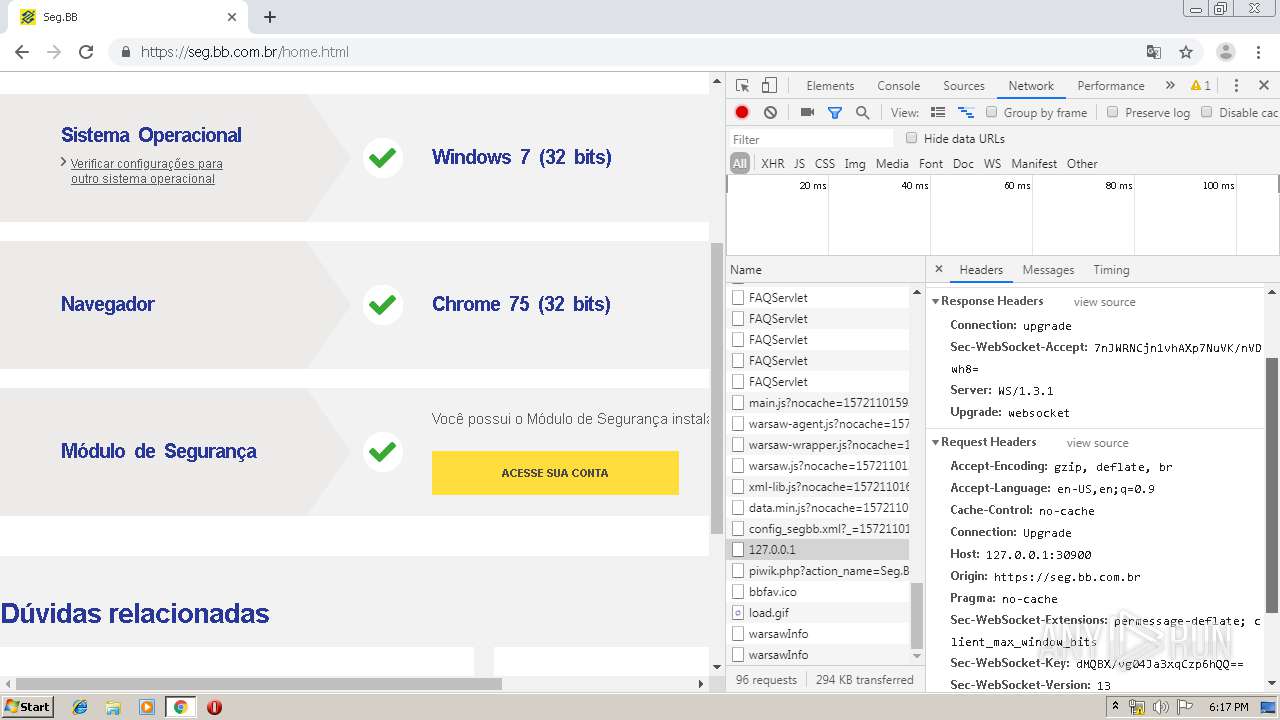
Task: Show more DevTools tabs via the chevron
Action: pos(1170,86)
